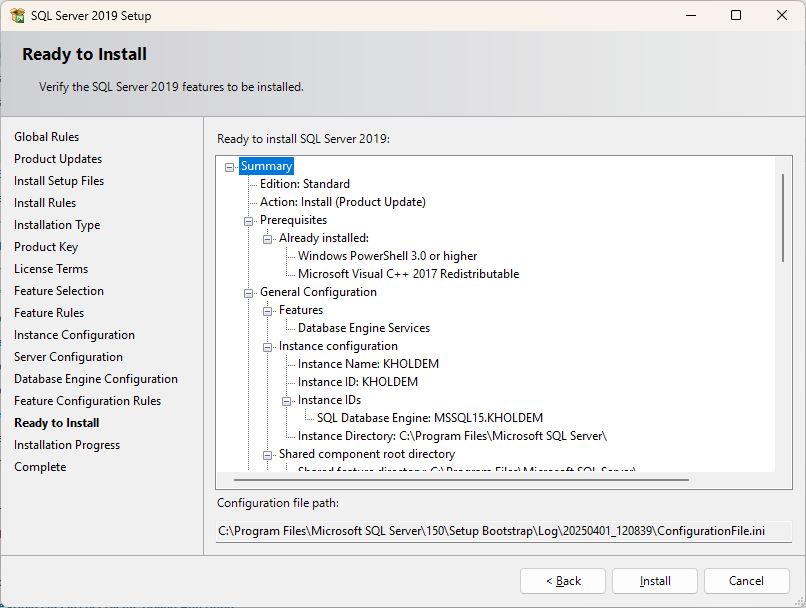806x608 pixels.
Task: Select Database Engine Services row
Action: pos(363,328)
